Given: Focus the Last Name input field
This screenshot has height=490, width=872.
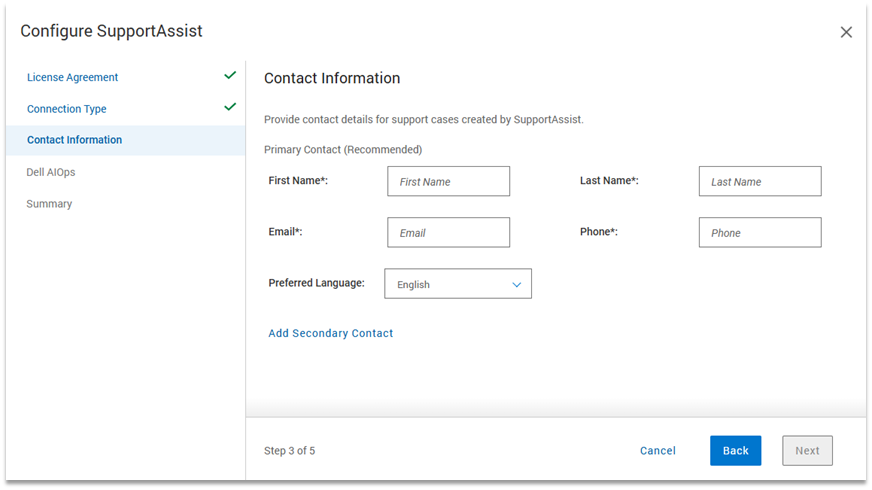Looking at the screenshot, I should [x=760, y=181].
